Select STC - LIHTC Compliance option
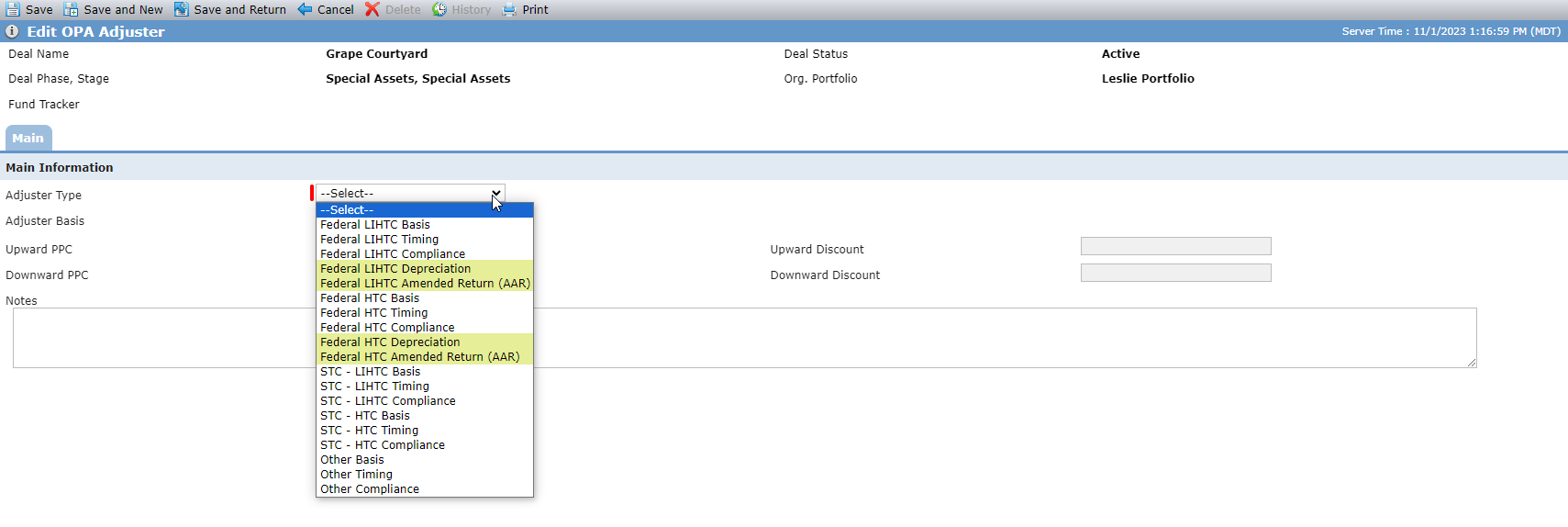Screen dimensions: 1568x527 click(425, 401)
